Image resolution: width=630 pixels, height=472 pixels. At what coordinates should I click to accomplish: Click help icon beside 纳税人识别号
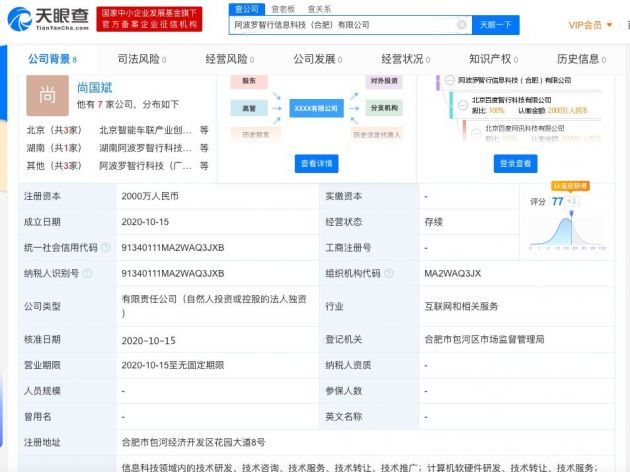coord(87,273)
